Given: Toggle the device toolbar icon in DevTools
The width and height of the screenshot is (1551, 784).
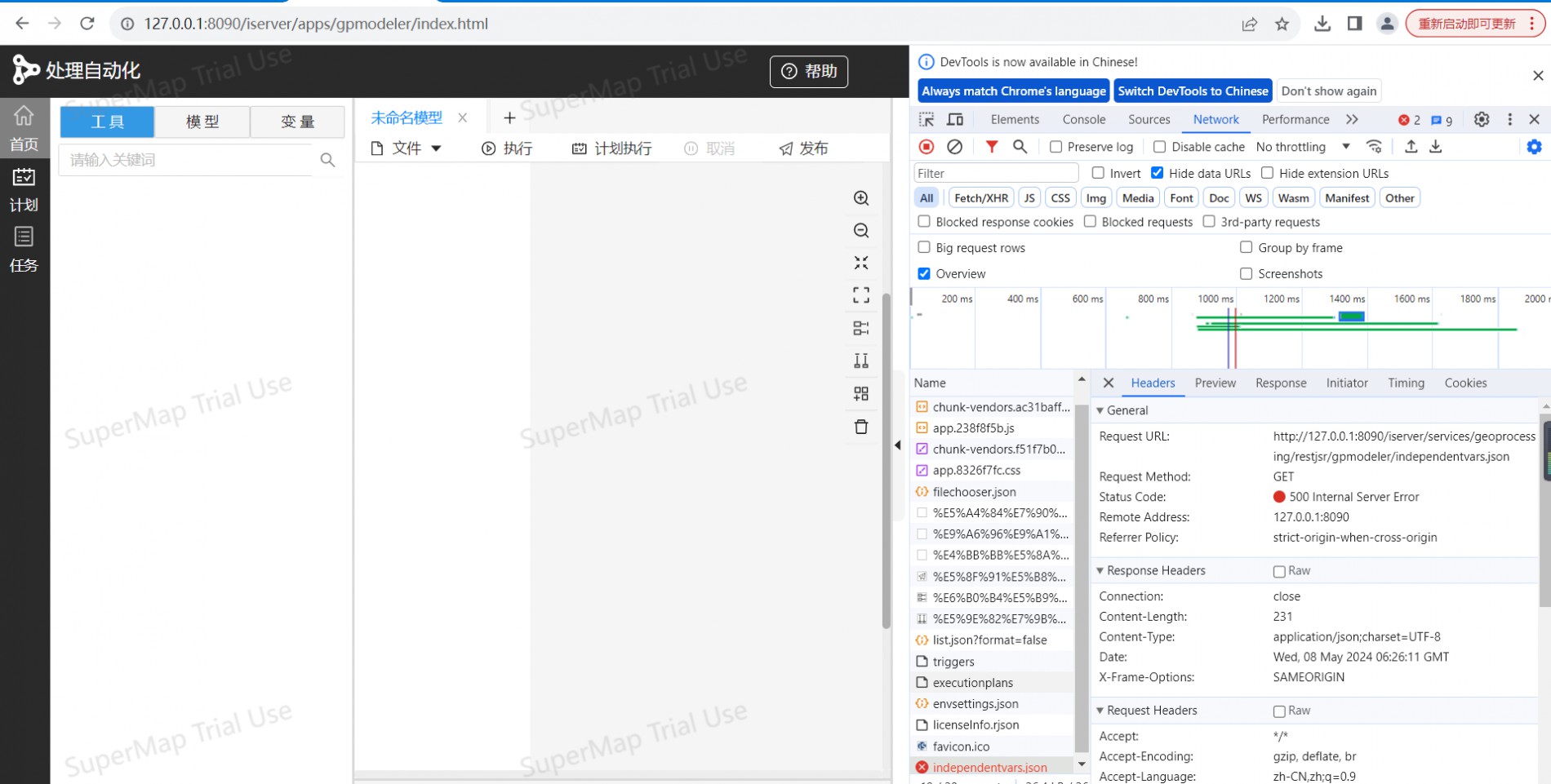Looking at the screenshot, I should 955,119.
